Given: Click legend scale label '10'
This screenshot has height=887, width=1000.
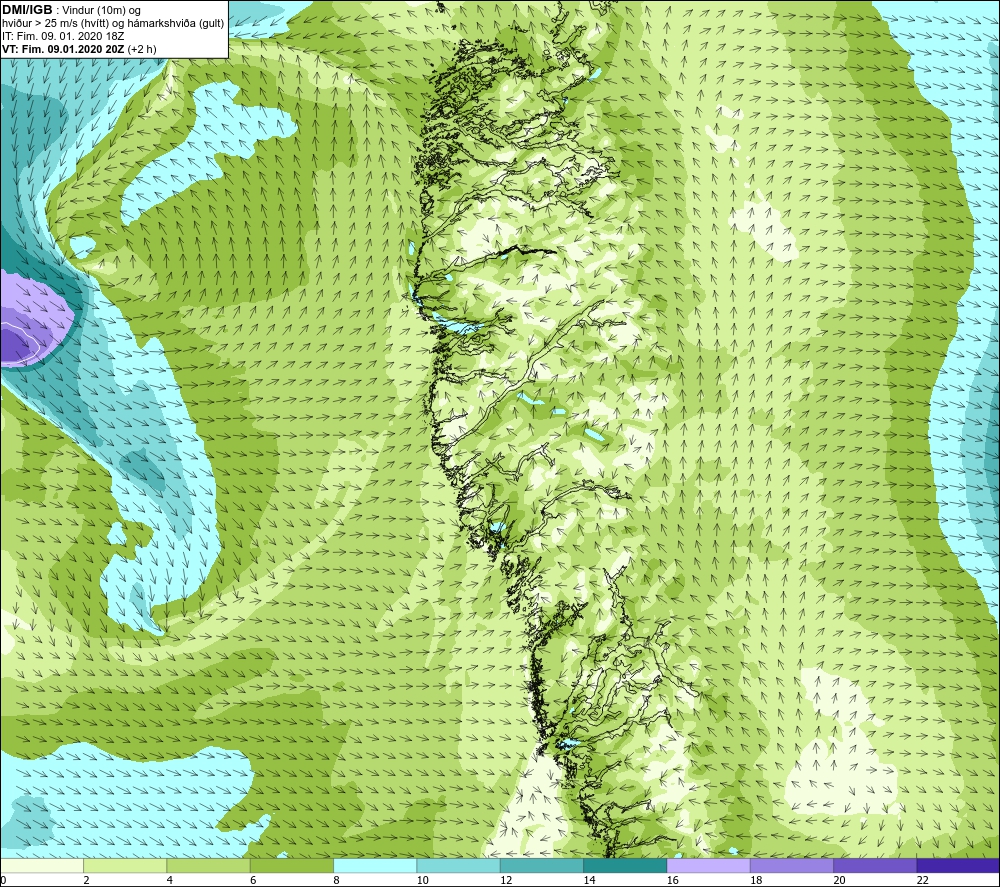Looking at the screenshot, I should pyautogui.click(x=422, y=880).
